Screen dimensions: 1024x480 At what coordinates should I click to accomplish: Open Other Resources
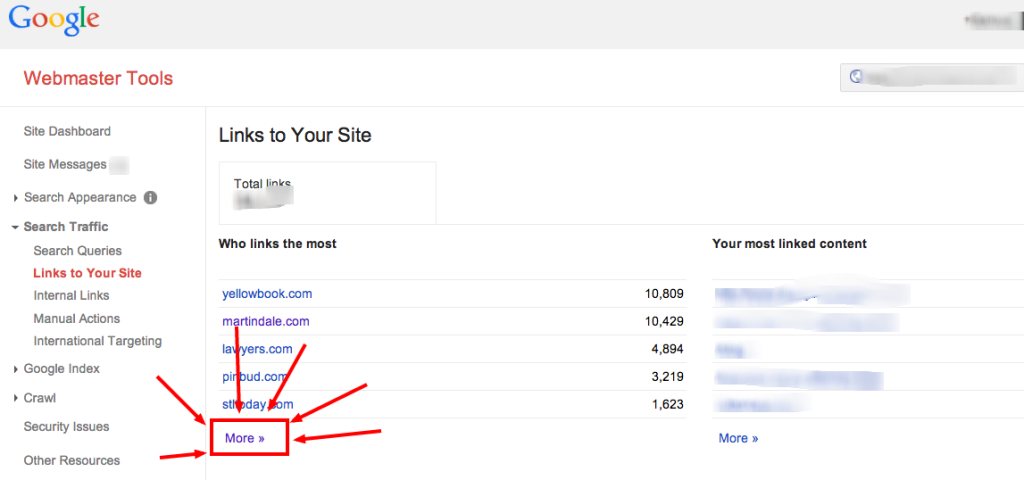pyautogui.click(x=71, y=461)
